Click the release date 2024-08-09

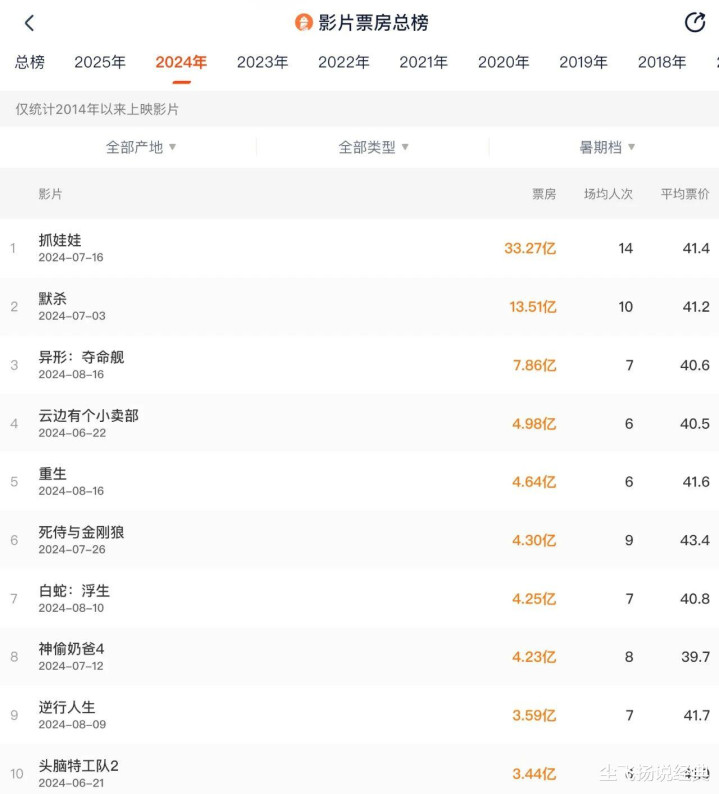(72, 725)
